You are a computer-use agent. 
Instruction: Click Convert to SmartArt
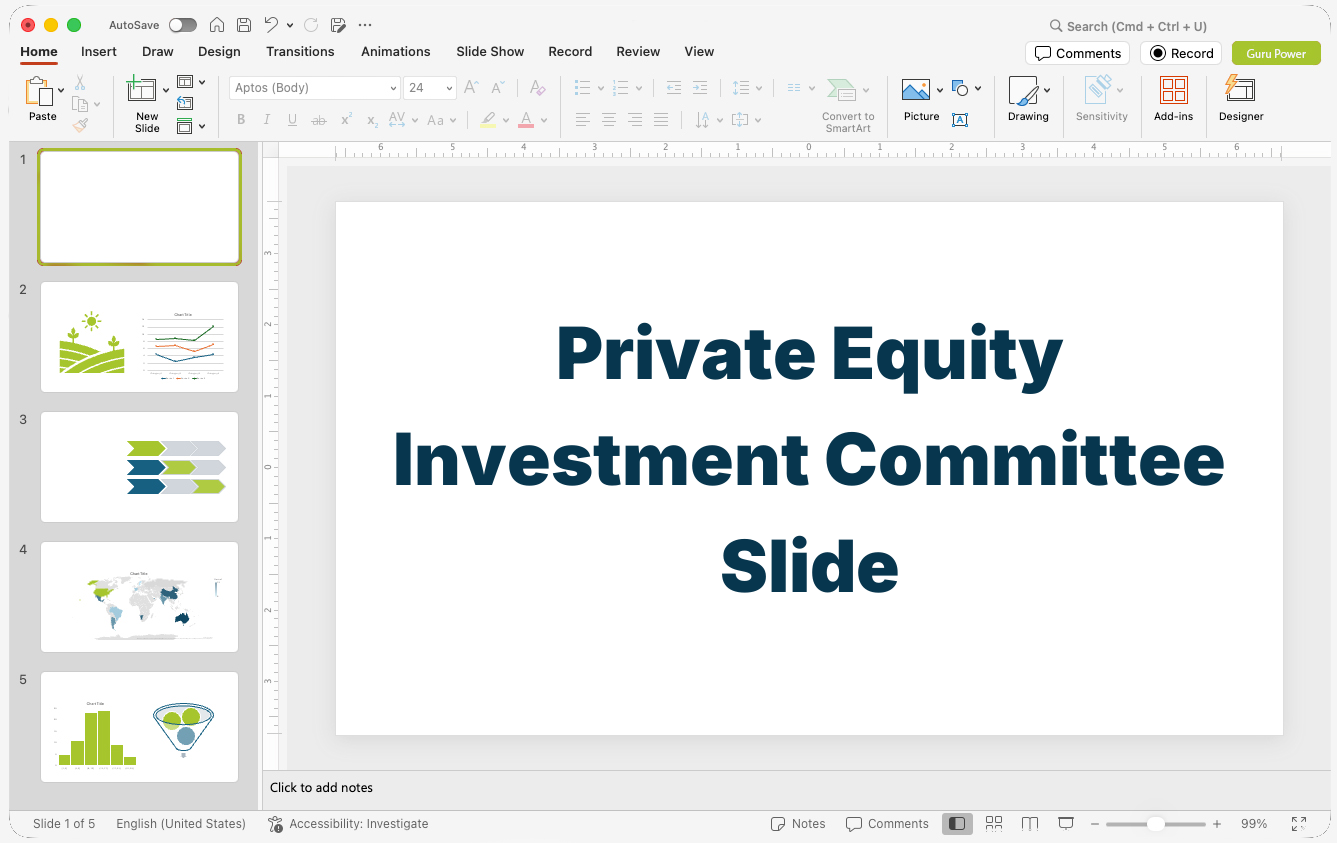click(x=848, y=105)
